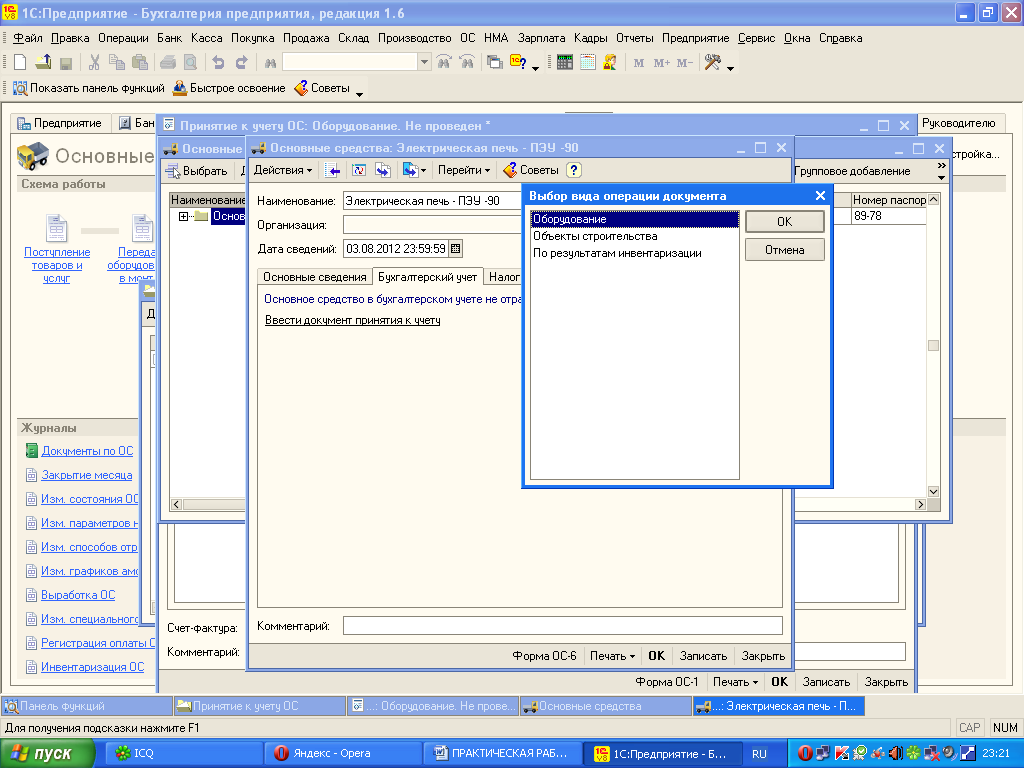The height and width of the screenshot is (768, 1024).
Task: Open the Выработка ОС link
Action: [78, 595]
